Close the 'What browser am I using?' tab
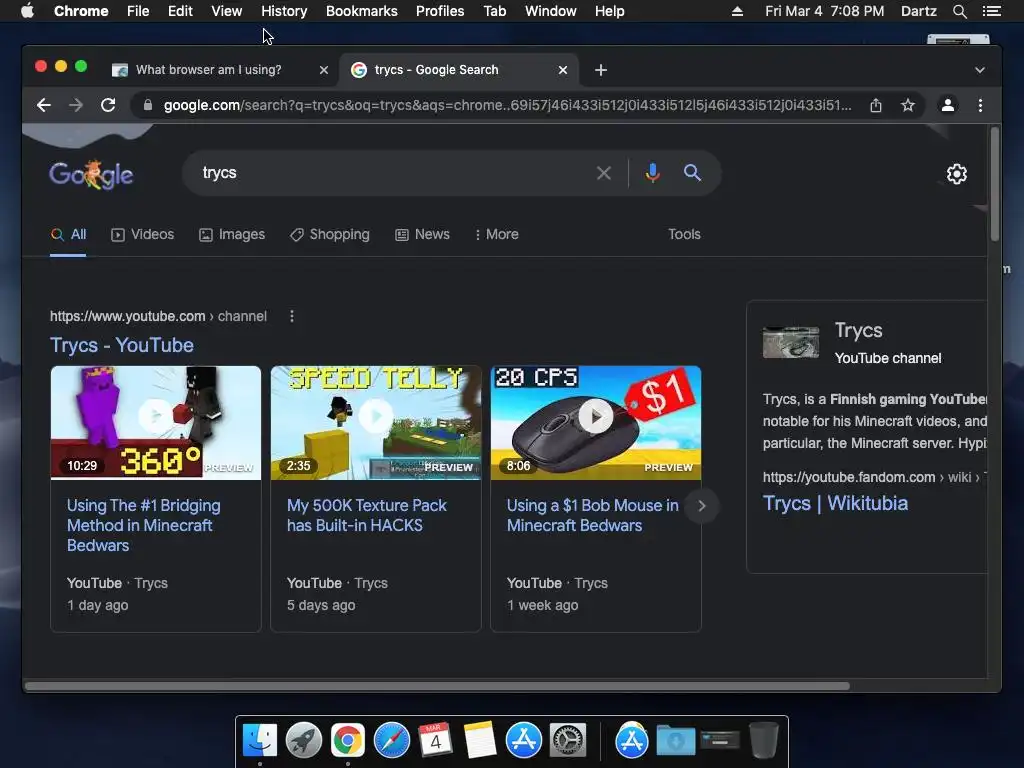The image size is (1024, 768). click(x=324, y=70)
